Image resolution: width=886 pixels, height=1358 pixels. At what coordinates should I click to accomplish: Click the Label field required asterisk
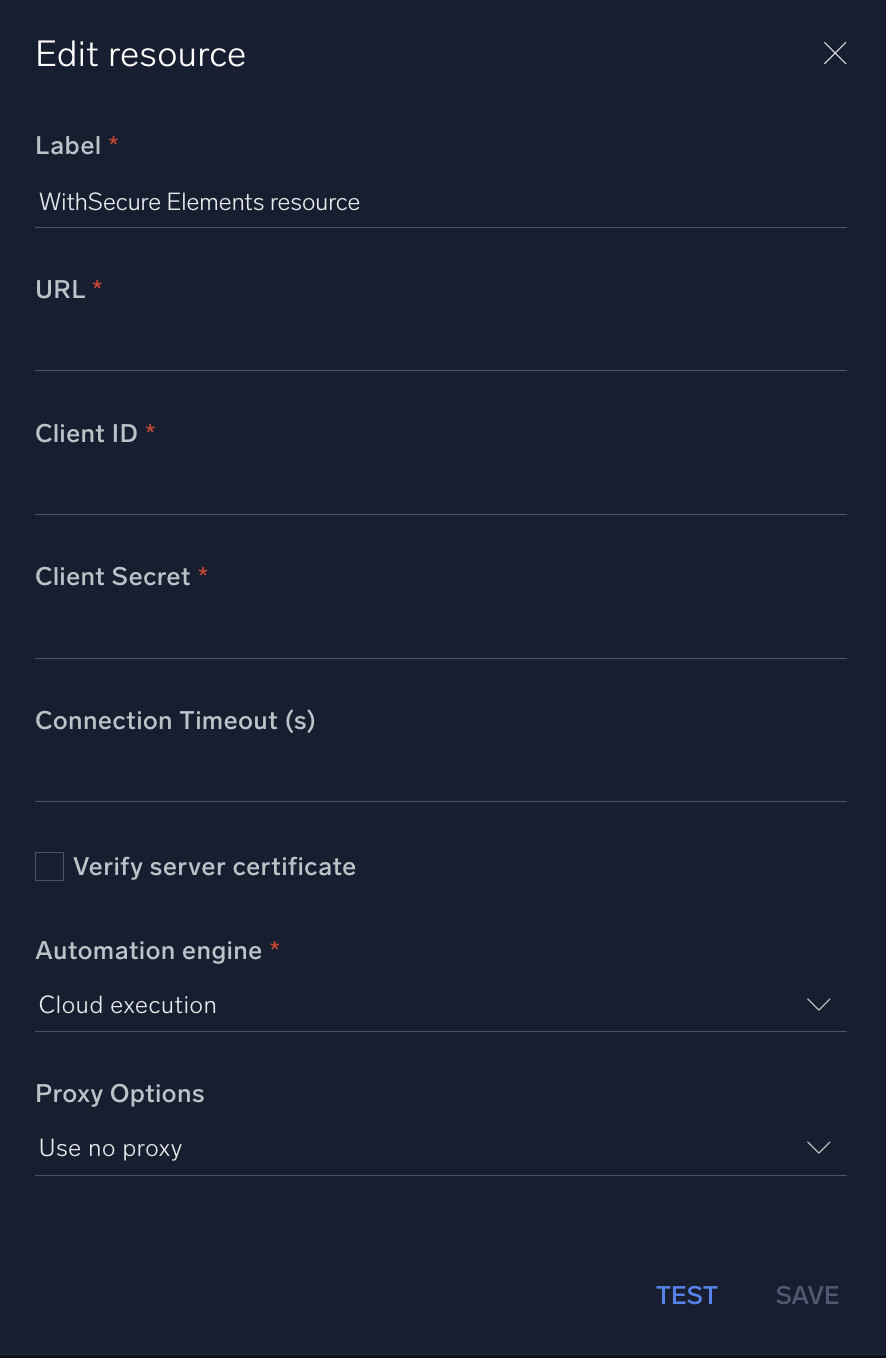[x=112, y=145]
